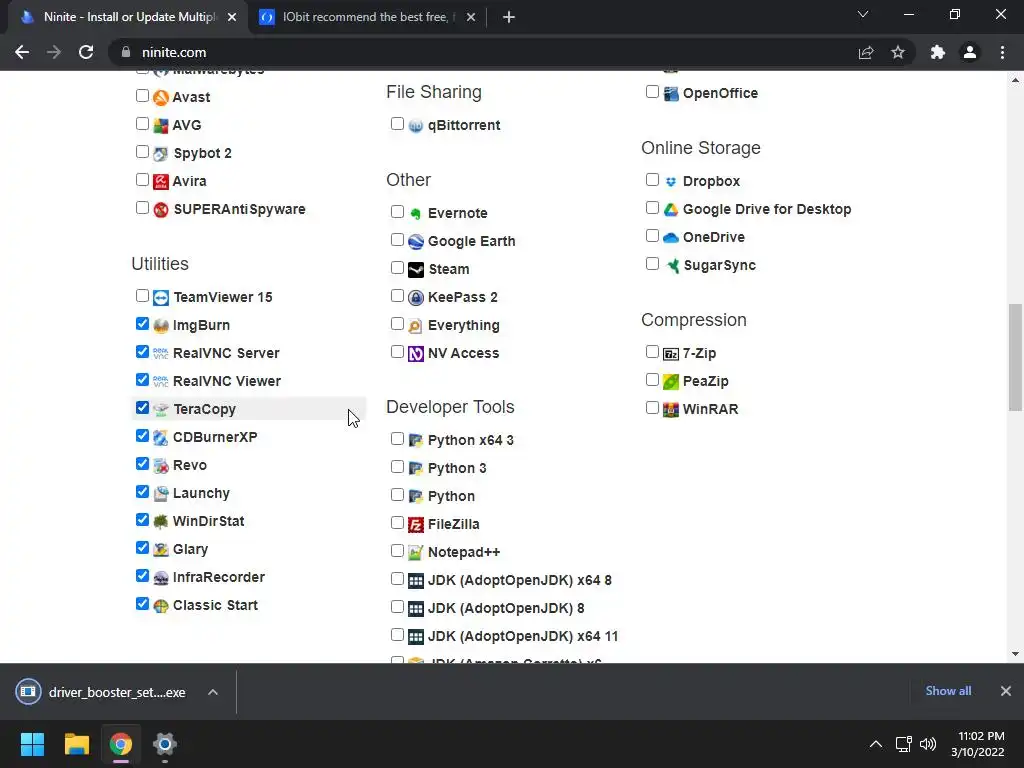Click the Steam icon
Viewport: 1024px width, 768px height.
(x=416, y=270)
